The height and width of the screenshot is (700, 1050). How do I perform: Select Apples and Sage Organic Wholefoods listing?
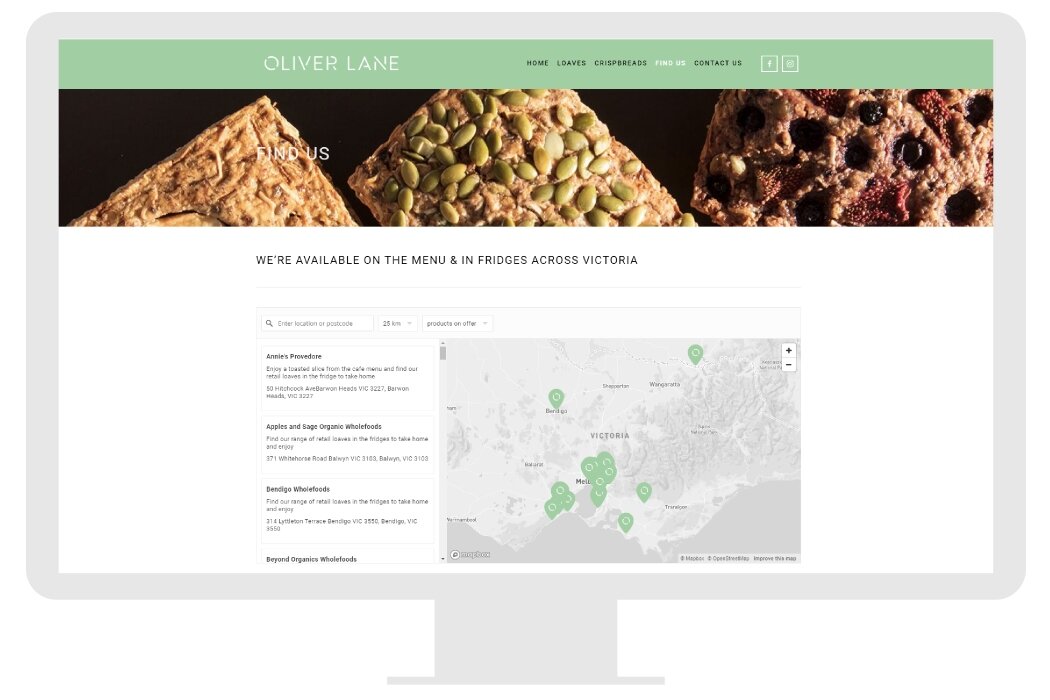348,443
